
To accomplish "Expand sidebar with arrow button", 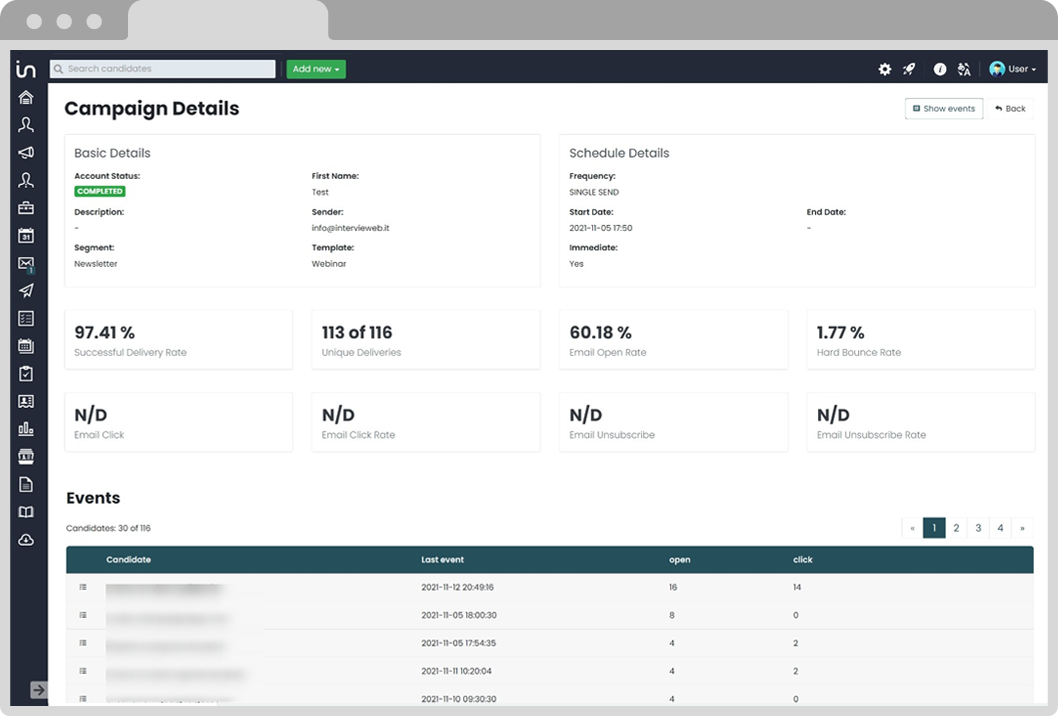I will pos(38,690).
